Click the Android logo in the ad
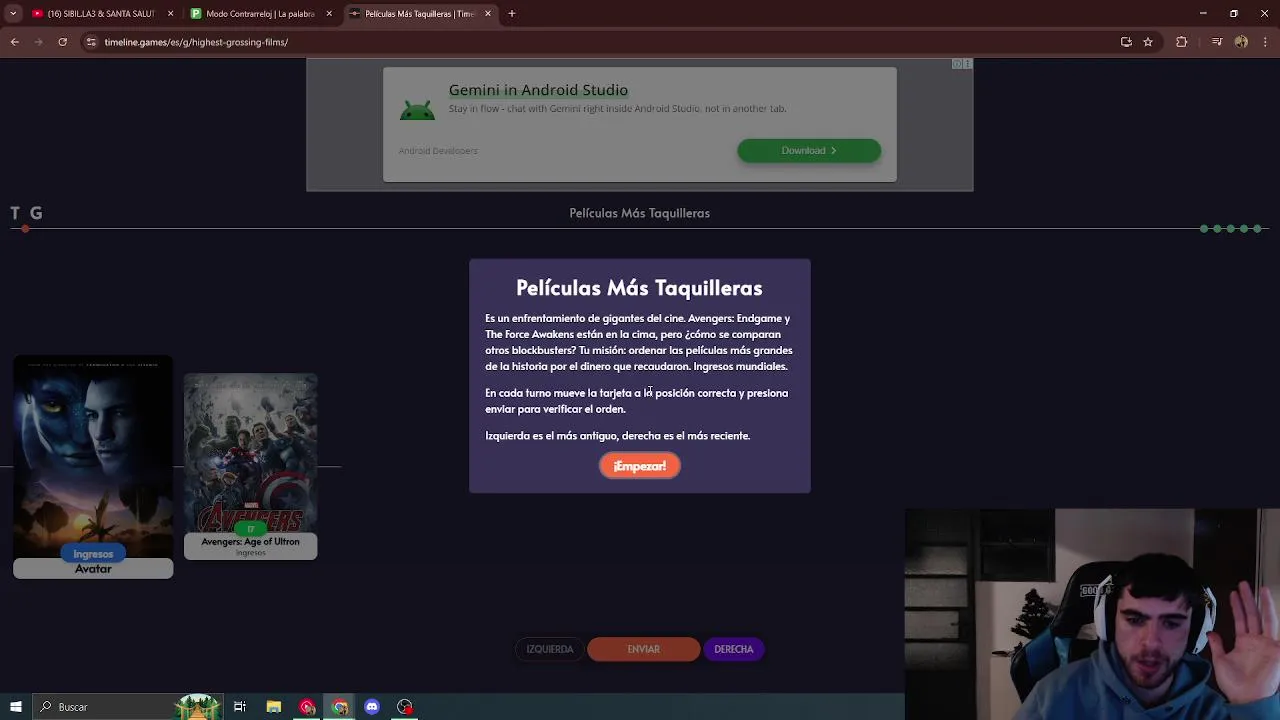Viewport: 1280px width, 720px height. (417, 109)
